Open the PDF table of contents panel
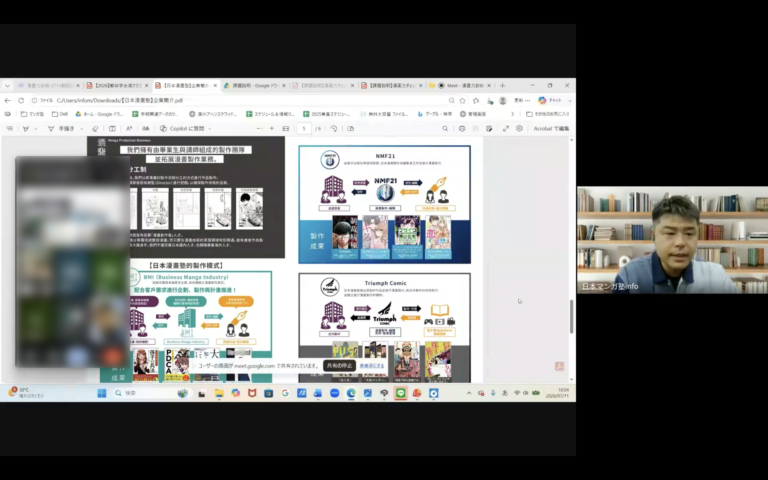This screenshot has height=480, width=768. (9, 128)
